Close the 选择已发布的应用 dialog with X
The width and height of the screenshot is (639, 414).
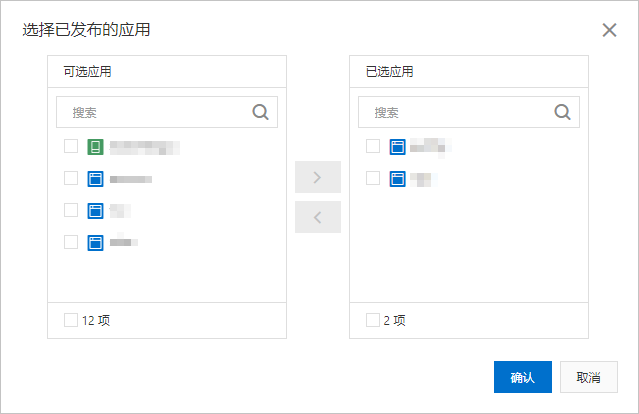click(609, 30)
